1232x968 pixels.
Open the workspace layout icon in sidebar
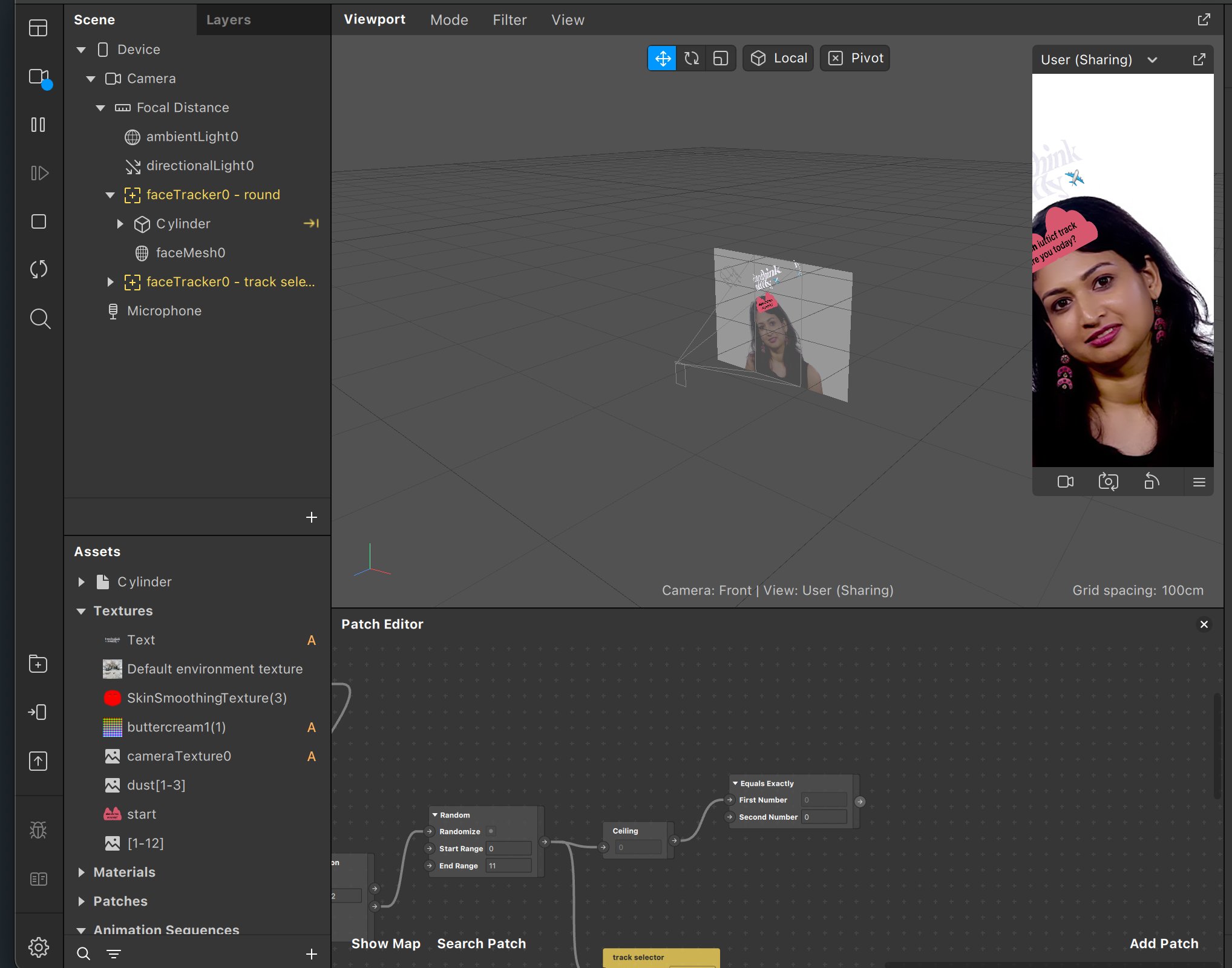(38, 28)
